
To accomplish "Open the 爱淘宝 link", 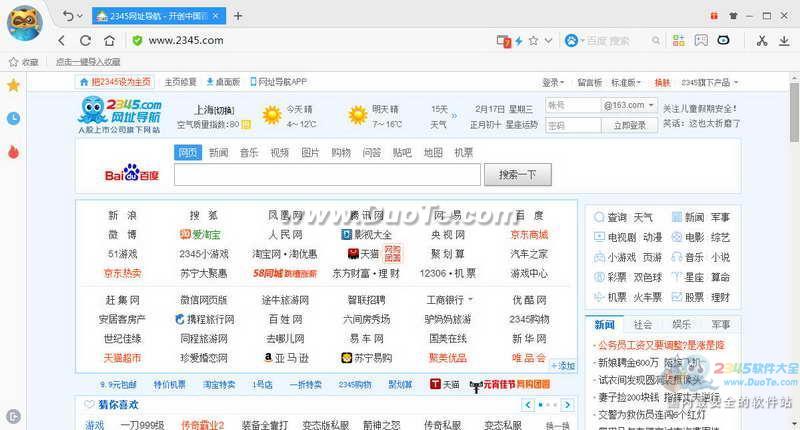I will 201,235.
